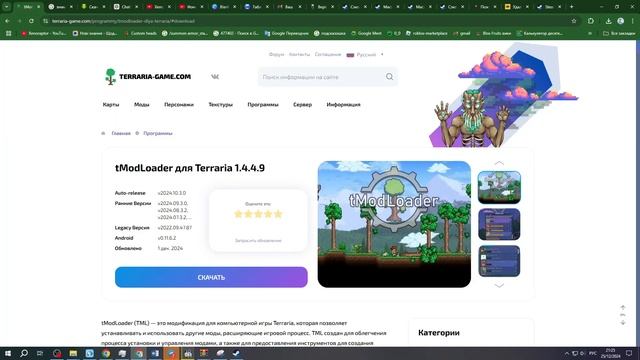Image resolution: width=640 pixels, height=360 pixels.
Task: Open the browser extensions puzzle icon
Action: point(591,21)
